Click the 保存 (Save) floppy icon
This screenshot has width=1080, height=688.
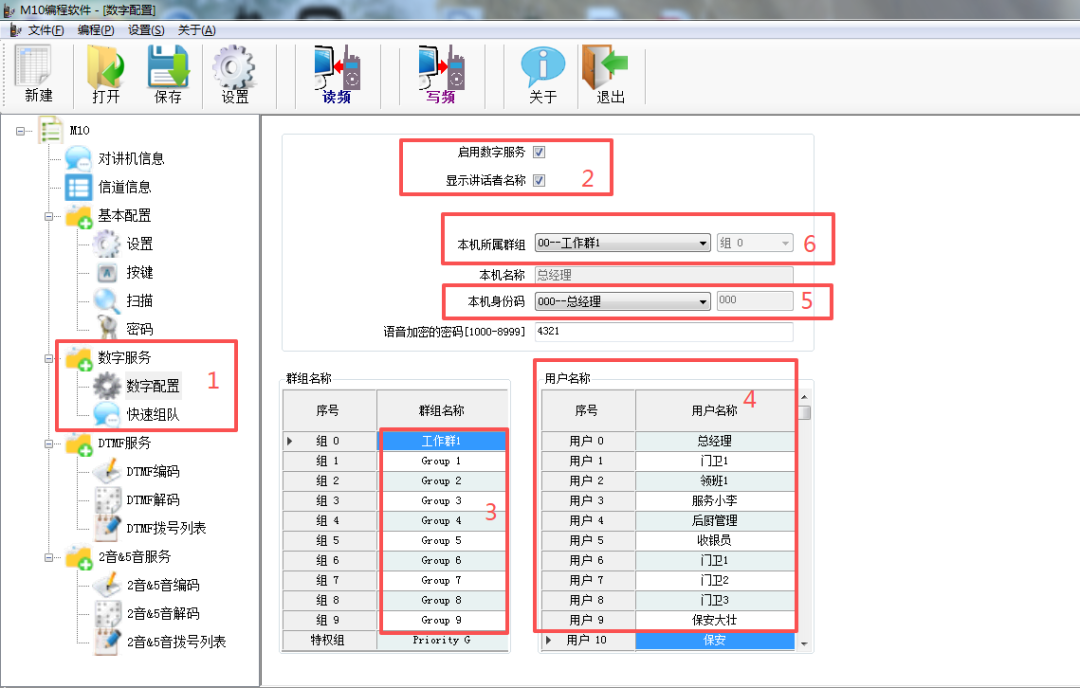[168, 67]
